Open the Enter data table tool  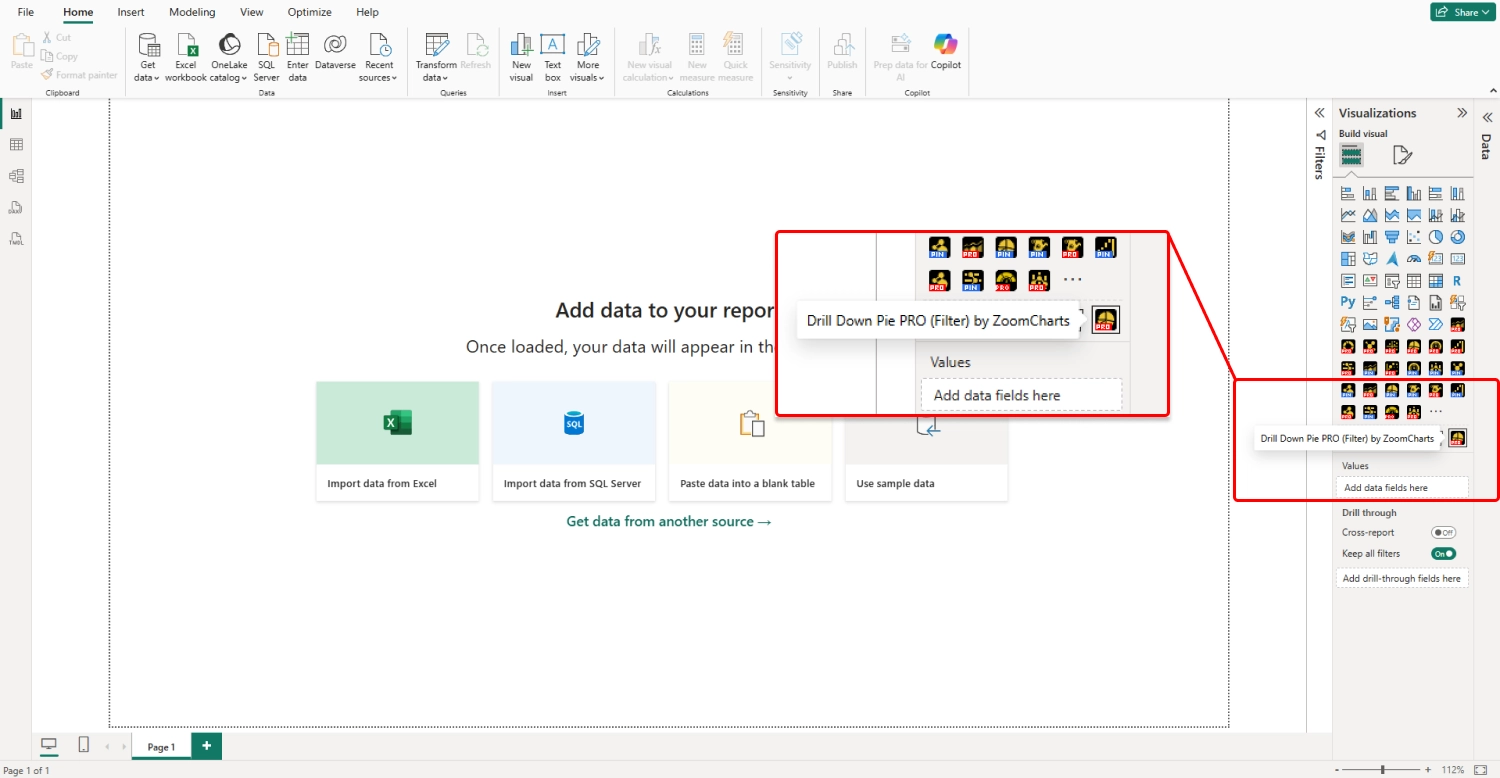[x=297, y=57]
